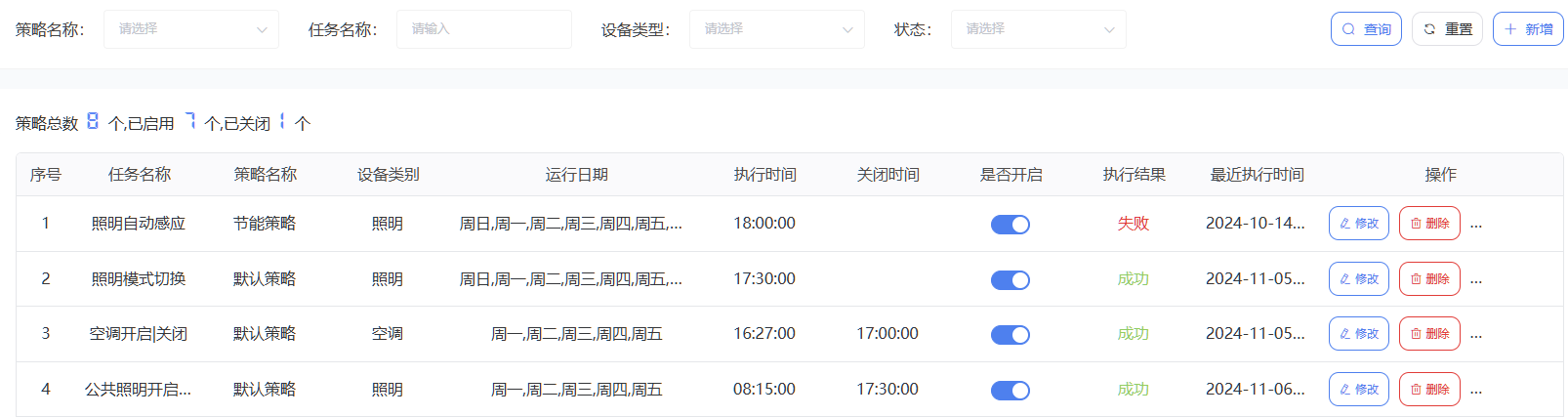Open the 状态 dropdown
Viewport: 1568px width, 417px height.
pos(1039,29)
